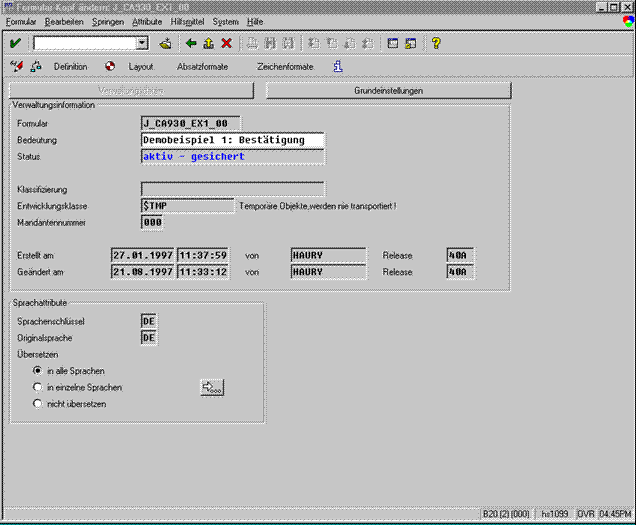Open the Springen menu
Screen dimensions: 637x527
pos(108,21)
